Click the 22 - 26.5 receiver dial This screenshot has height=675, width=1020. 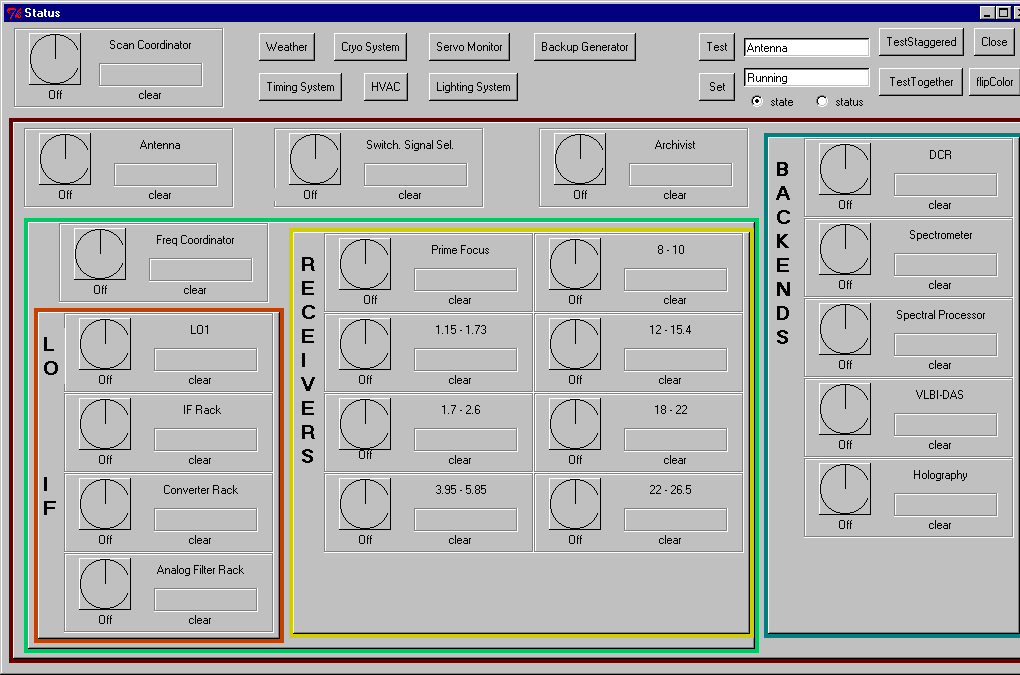point(575,504)
